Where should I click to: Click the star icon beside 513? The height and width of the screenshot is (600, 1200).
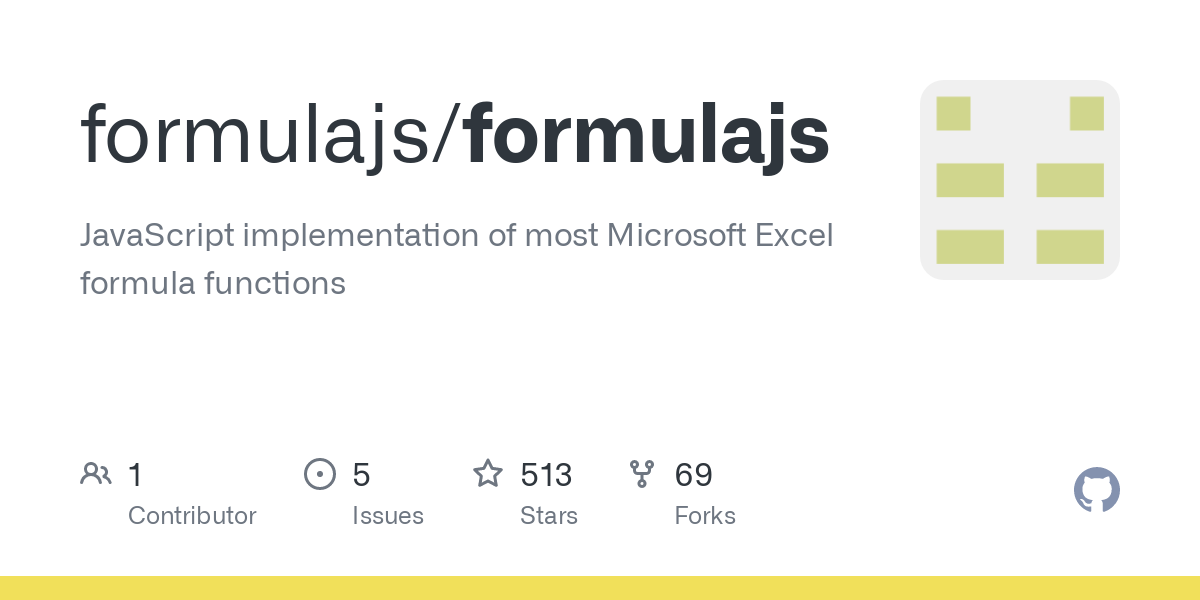488,473
